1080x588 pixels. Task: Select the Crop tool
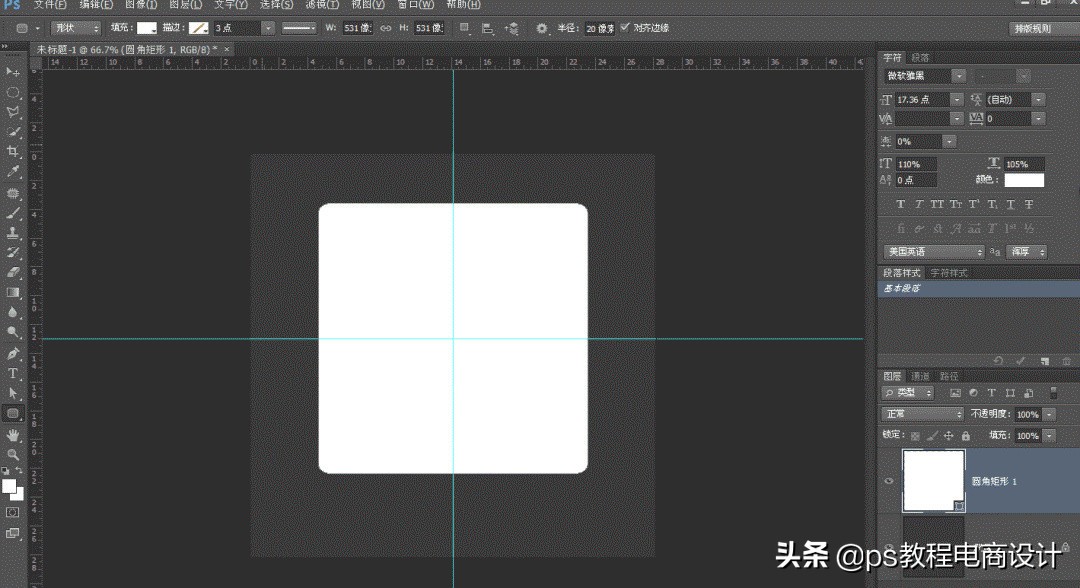(13, 151)
